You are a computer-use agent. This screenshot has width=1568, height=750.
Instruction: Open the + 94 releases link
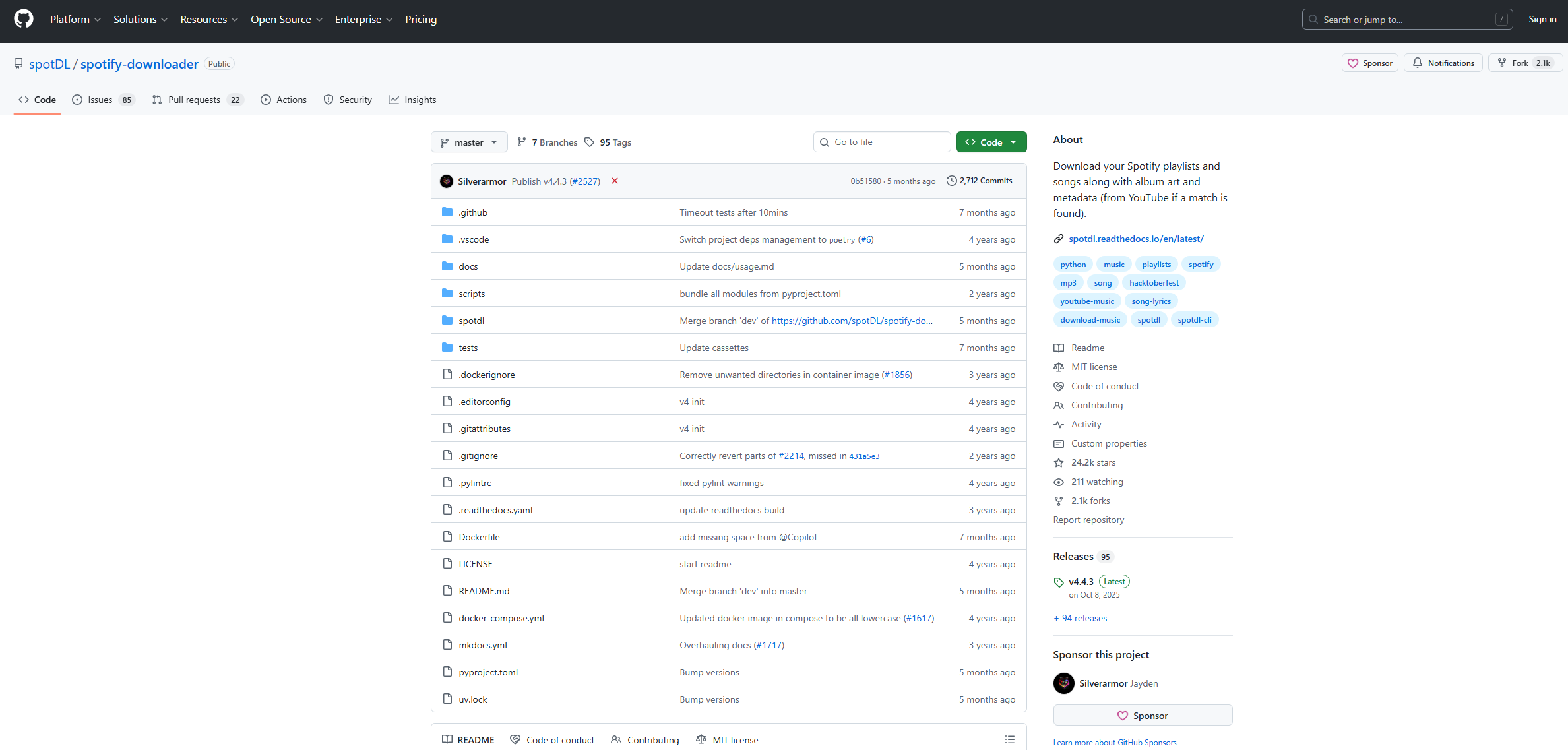pyautogui.click(x=1080, y=618)
